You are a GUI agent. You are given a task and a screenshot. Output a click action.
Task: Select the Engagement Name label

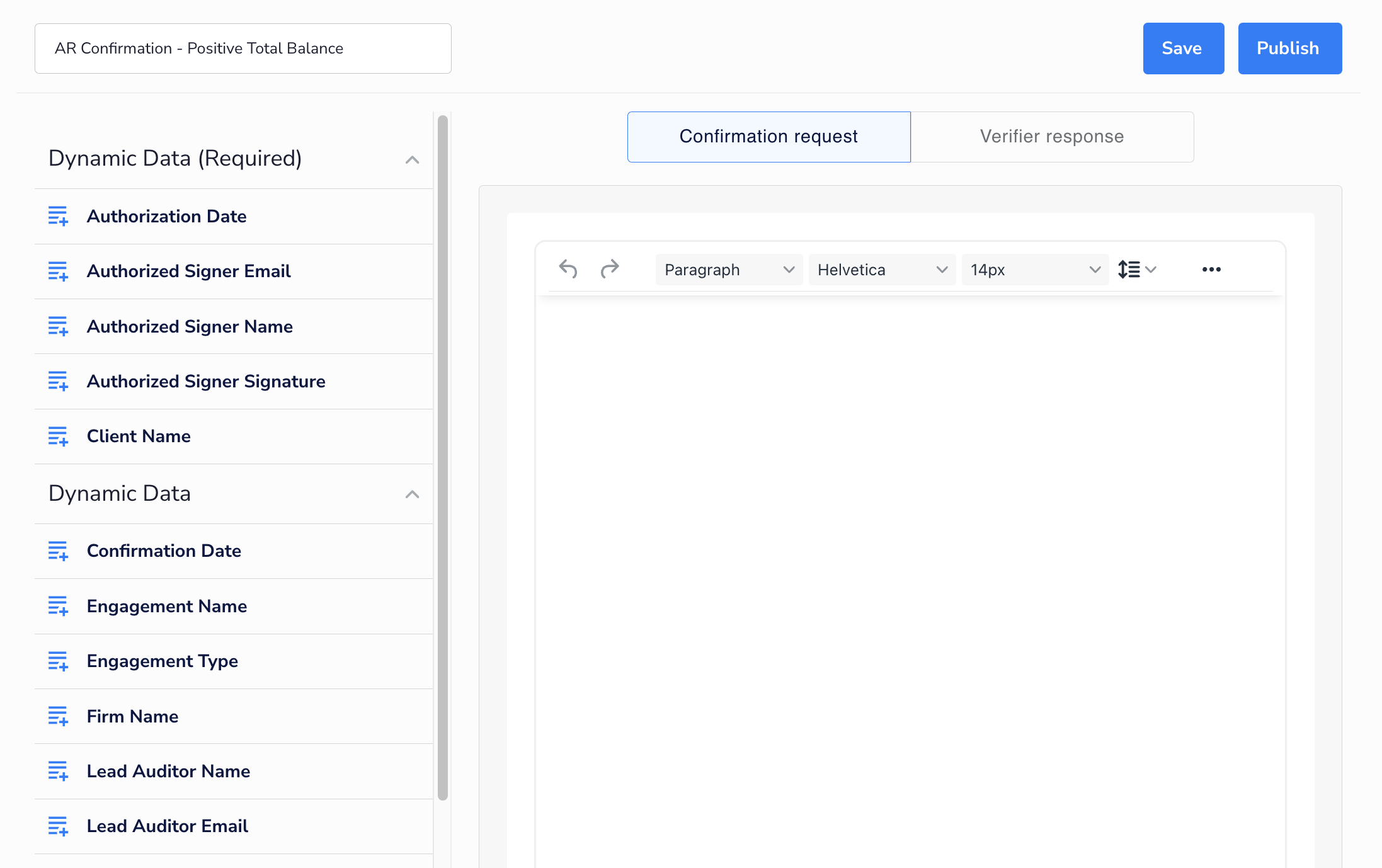167,606
